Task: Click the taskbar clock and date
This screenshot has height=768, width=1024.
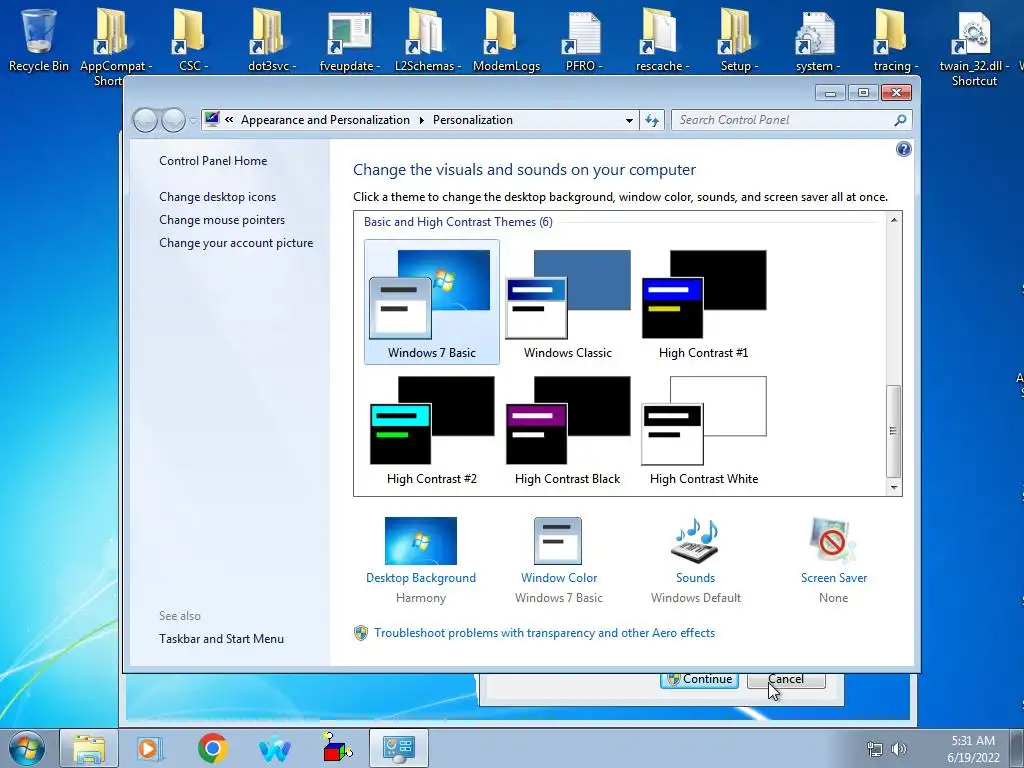Action: (x=973, y=748)
